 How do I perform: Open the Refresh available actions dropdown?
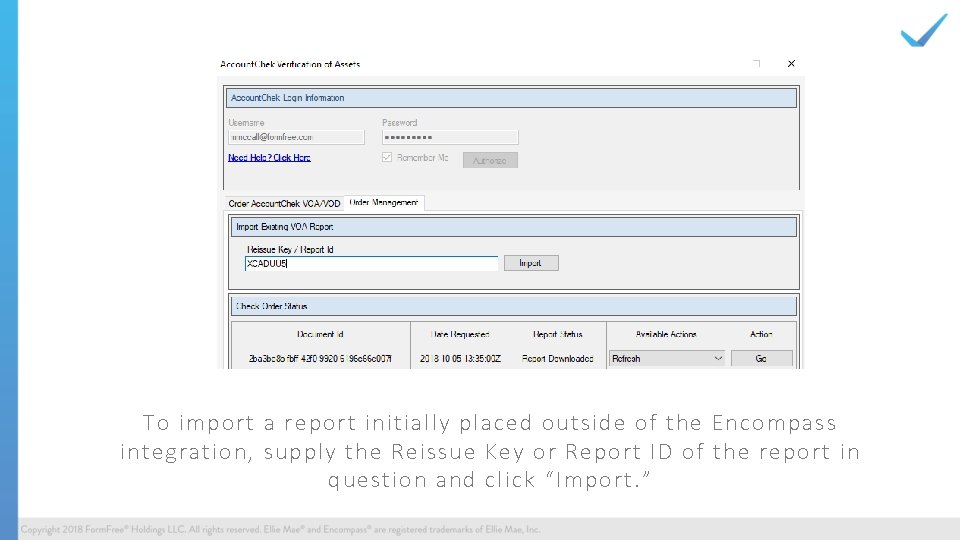pos(667,359)
